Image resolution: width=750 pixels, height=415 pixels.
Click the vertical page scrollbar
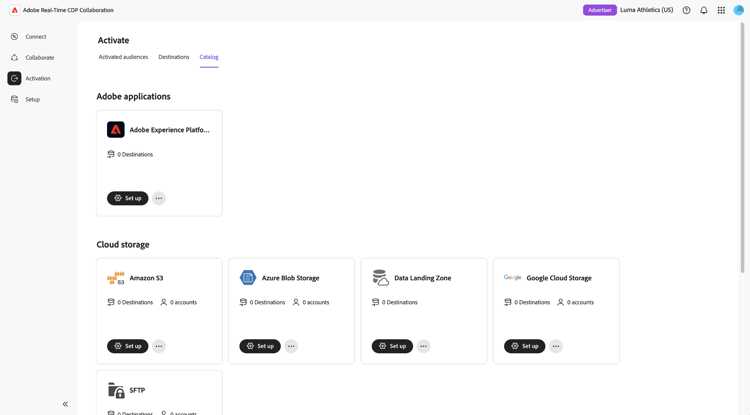point(742,148)
